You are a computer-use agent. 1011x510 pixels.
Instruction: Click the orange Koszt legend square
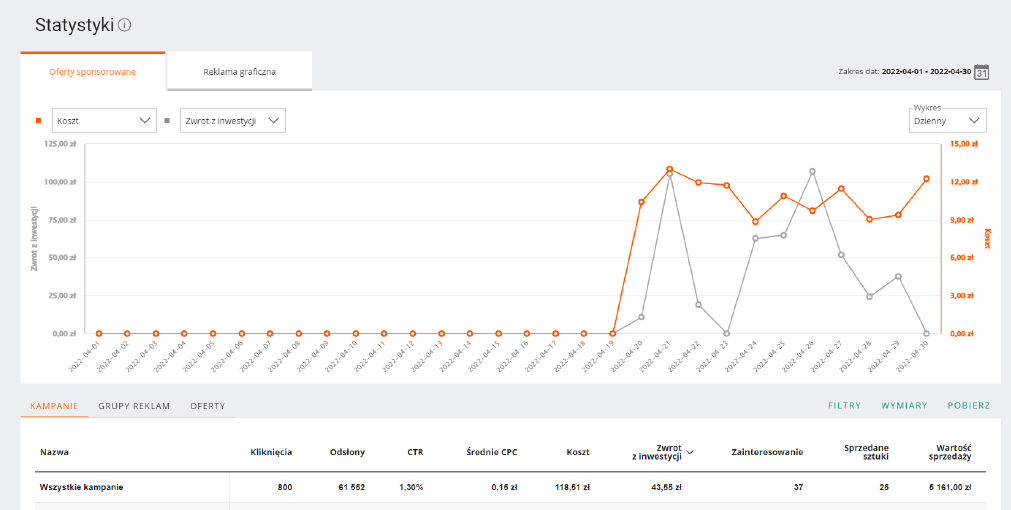[39, 121]
